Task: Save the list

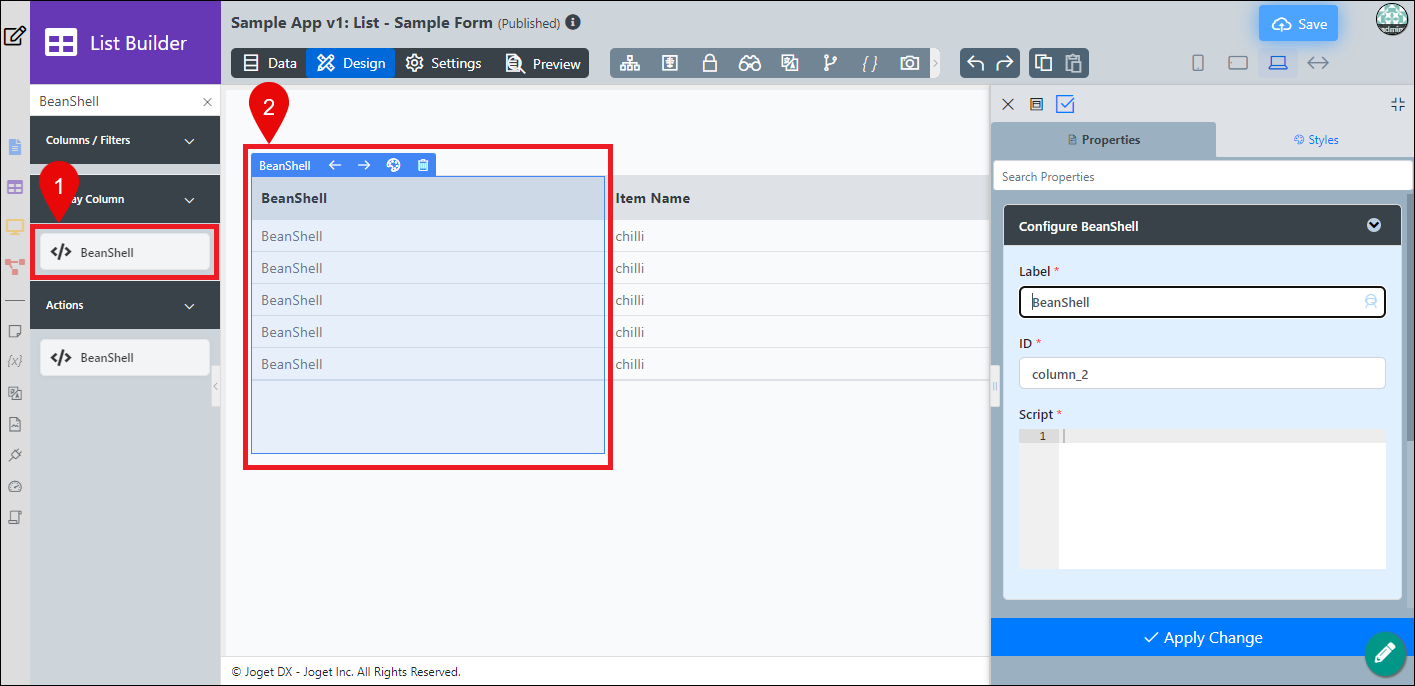Action: point(1298,24)
